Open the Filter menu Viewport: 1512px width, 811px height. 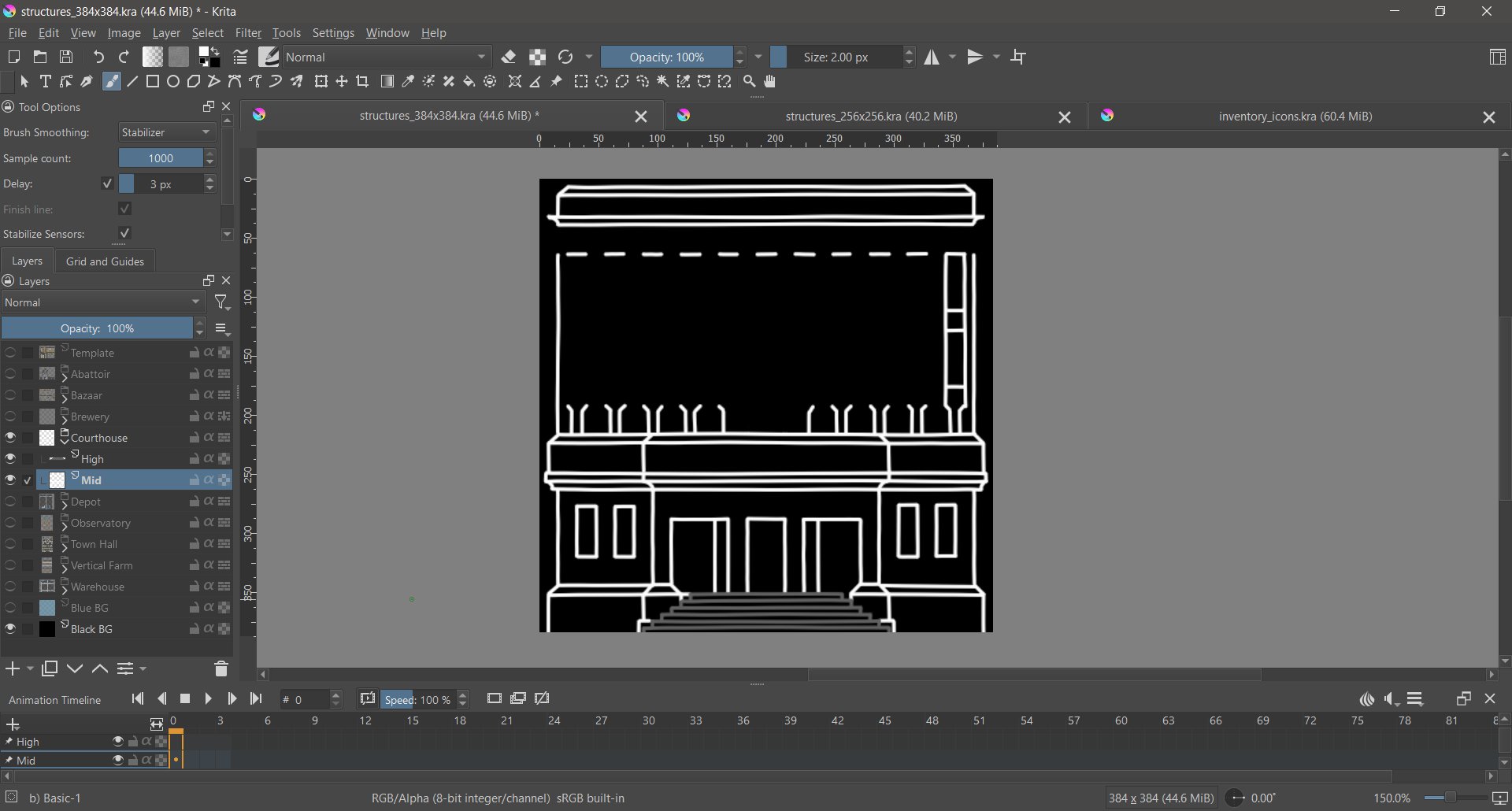pyautogui.click(x=248, y=34)
